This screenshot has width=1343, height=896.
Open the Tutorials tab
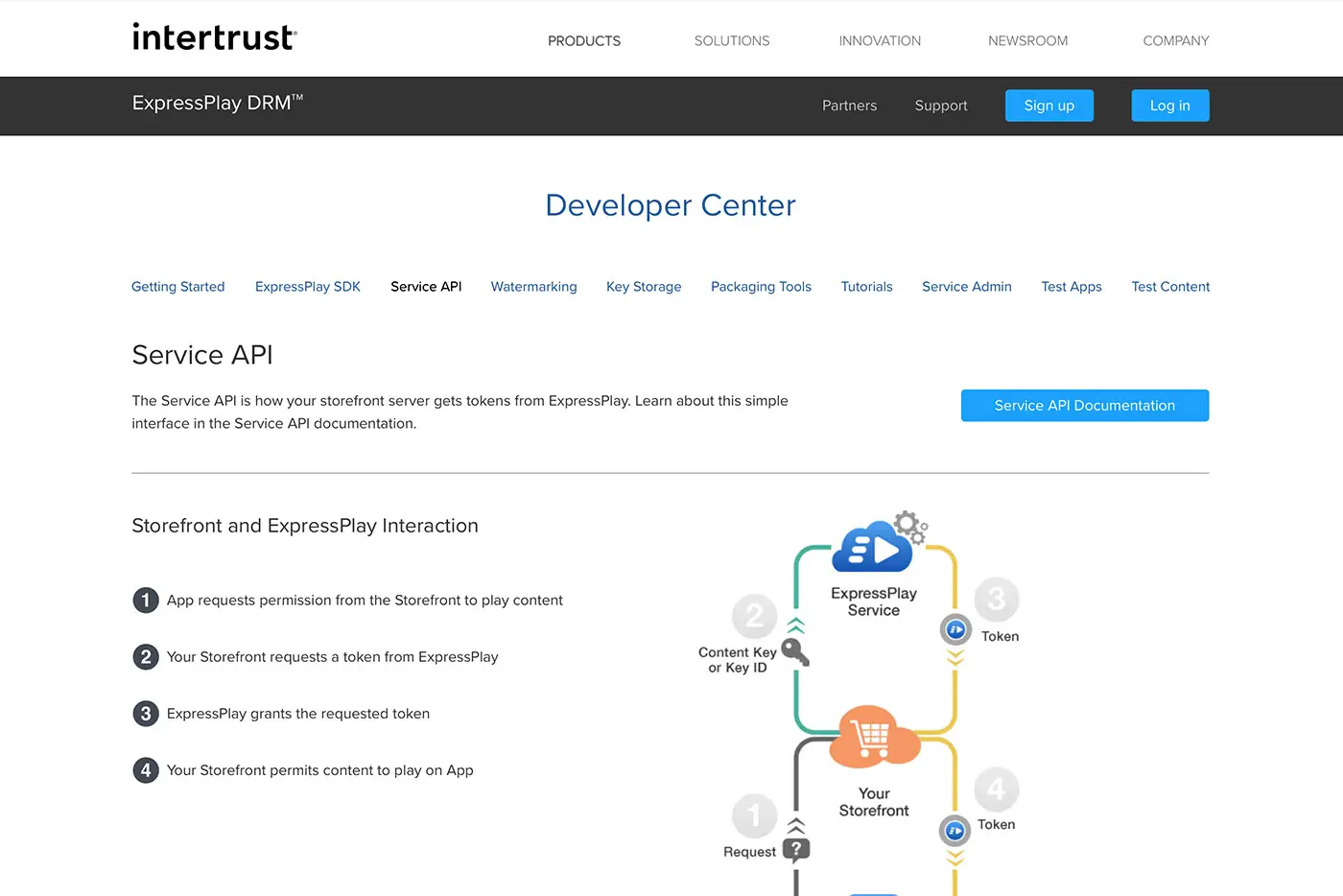tap(867, 287)
